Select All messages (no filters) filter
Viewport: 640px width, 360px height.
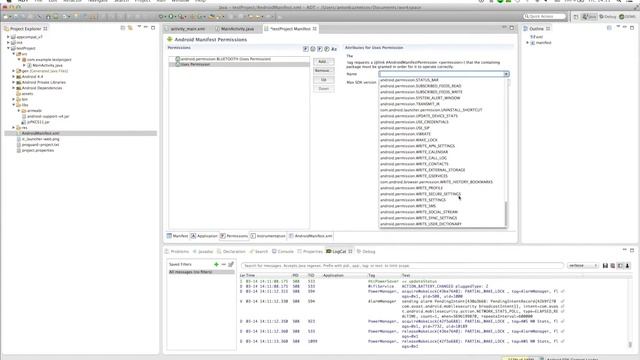tap(201, 272)
